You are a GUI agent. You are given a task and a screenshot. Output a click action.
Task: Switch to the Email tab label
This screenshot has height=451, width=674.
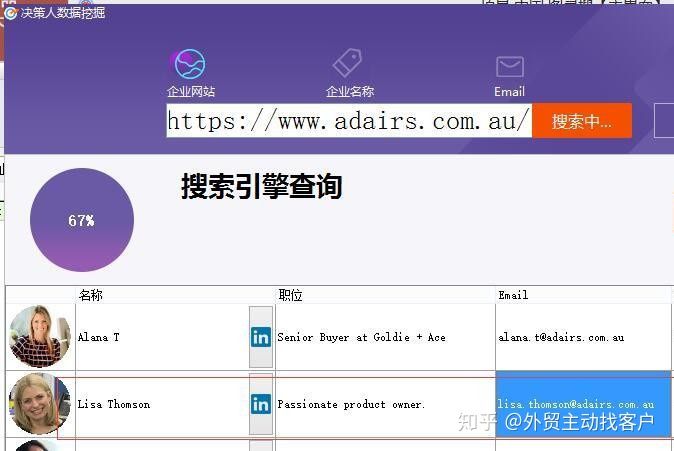(509, 92)
